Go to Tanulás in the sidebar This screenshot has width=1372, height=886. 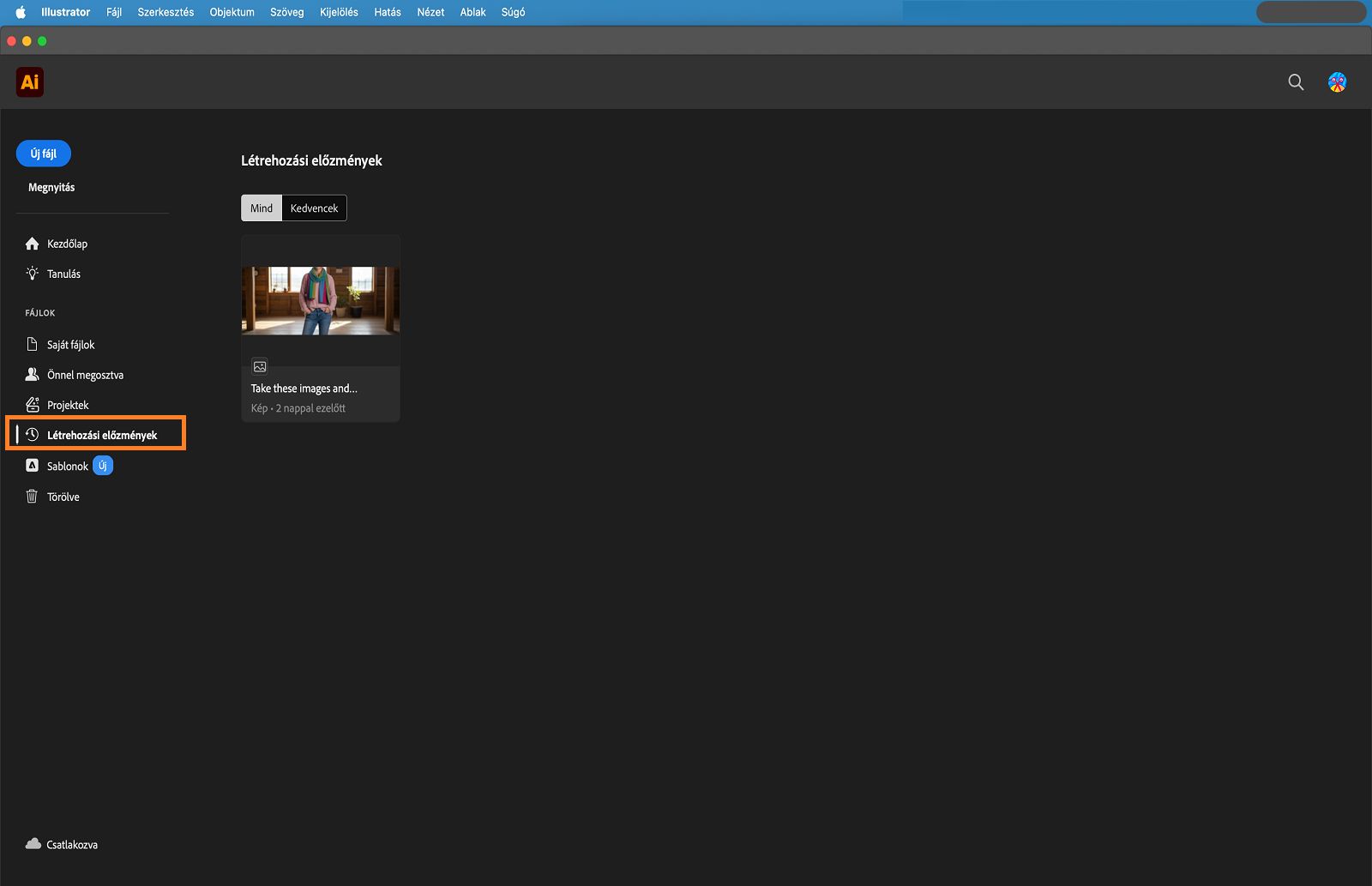point(63,274)
